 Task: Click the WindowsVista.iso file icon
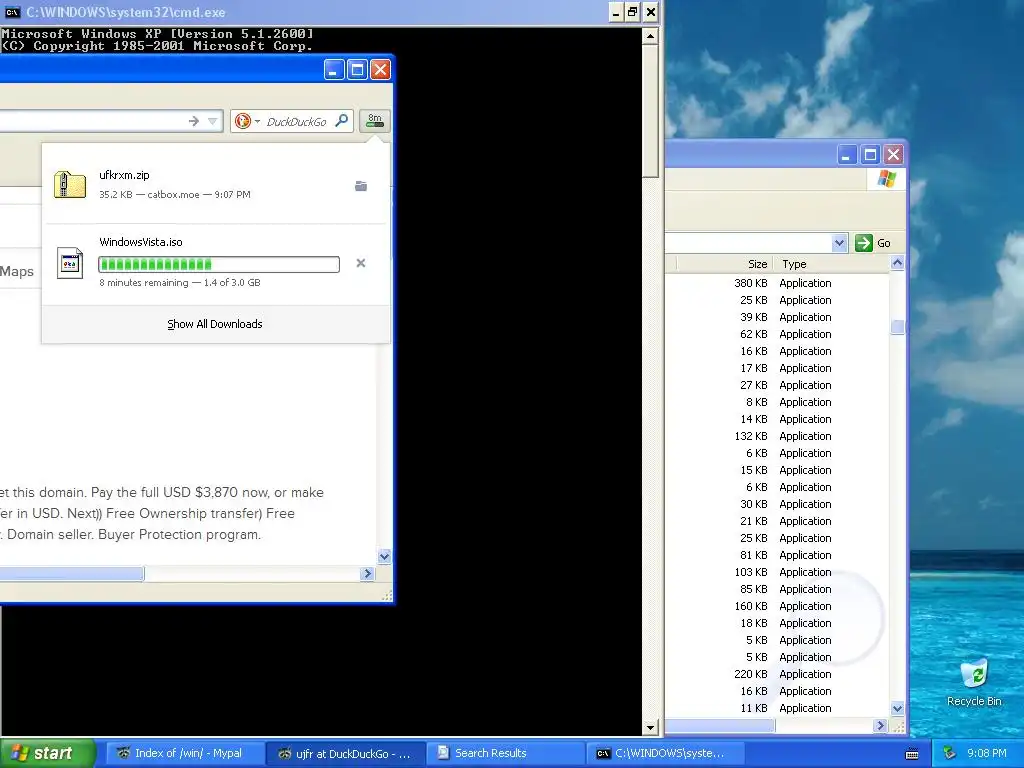tap(70, 263)
